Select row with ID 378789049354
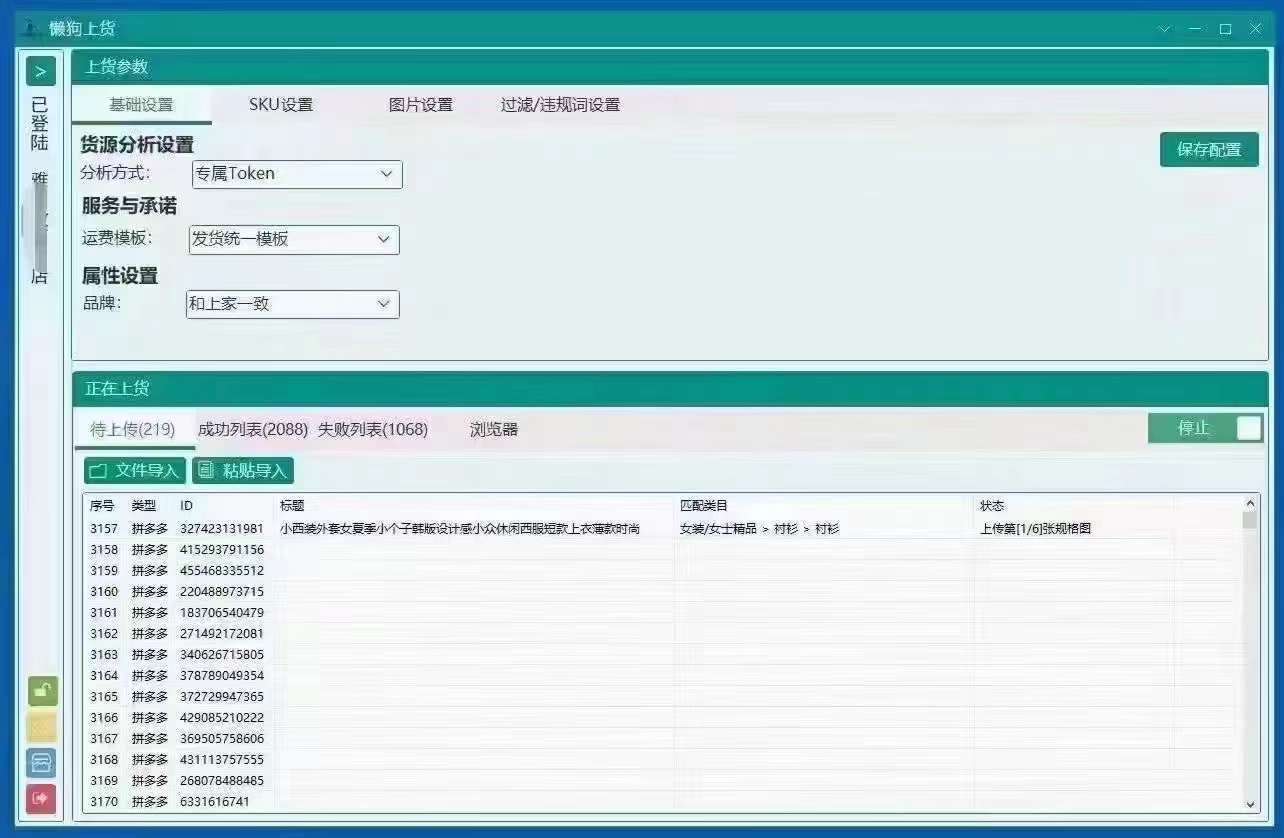This screenshot has height=838, width=1284. pos(664,675)
